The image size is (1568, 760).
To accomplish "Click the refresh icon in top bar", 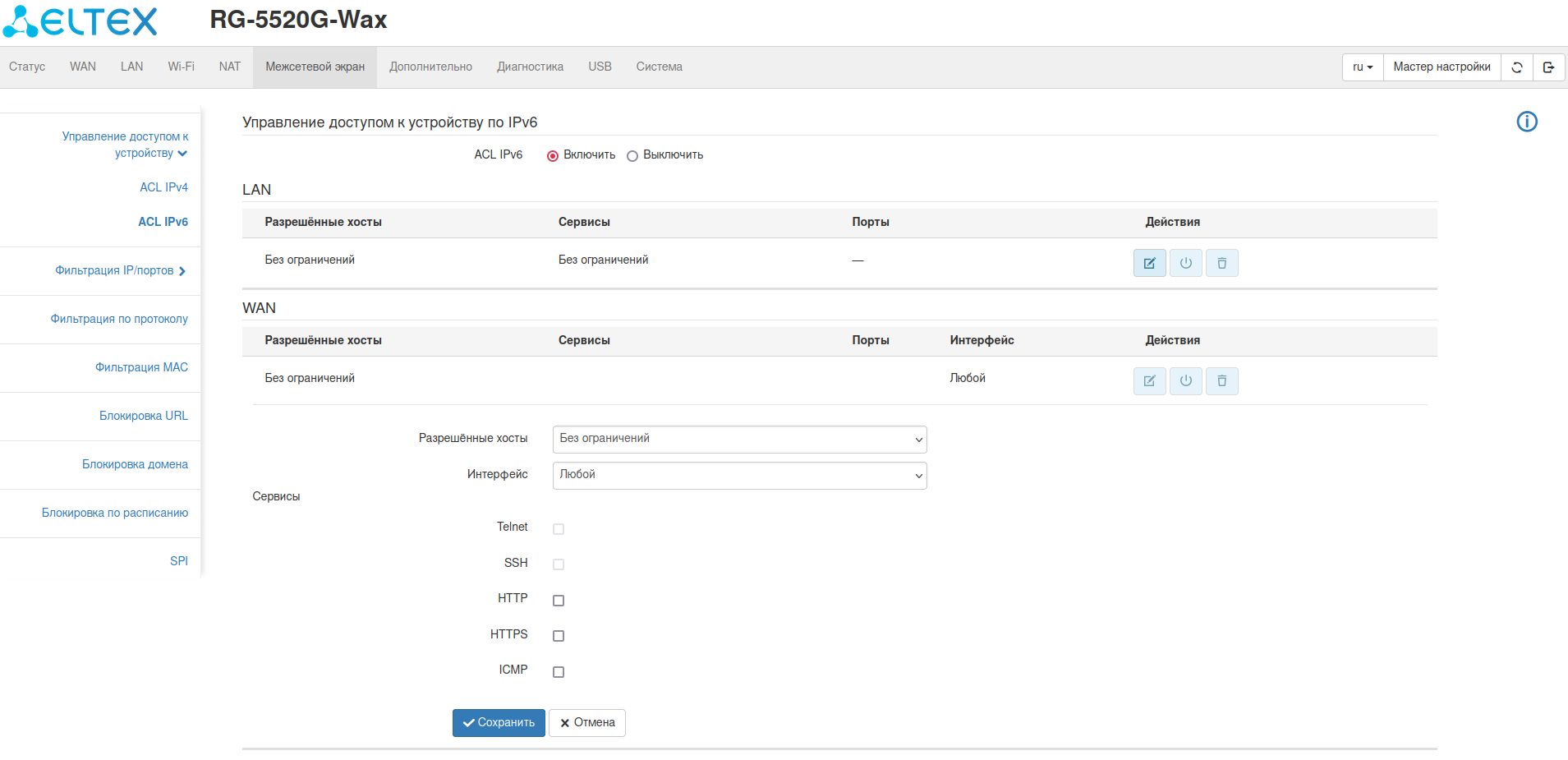I will coord(1516,67).
